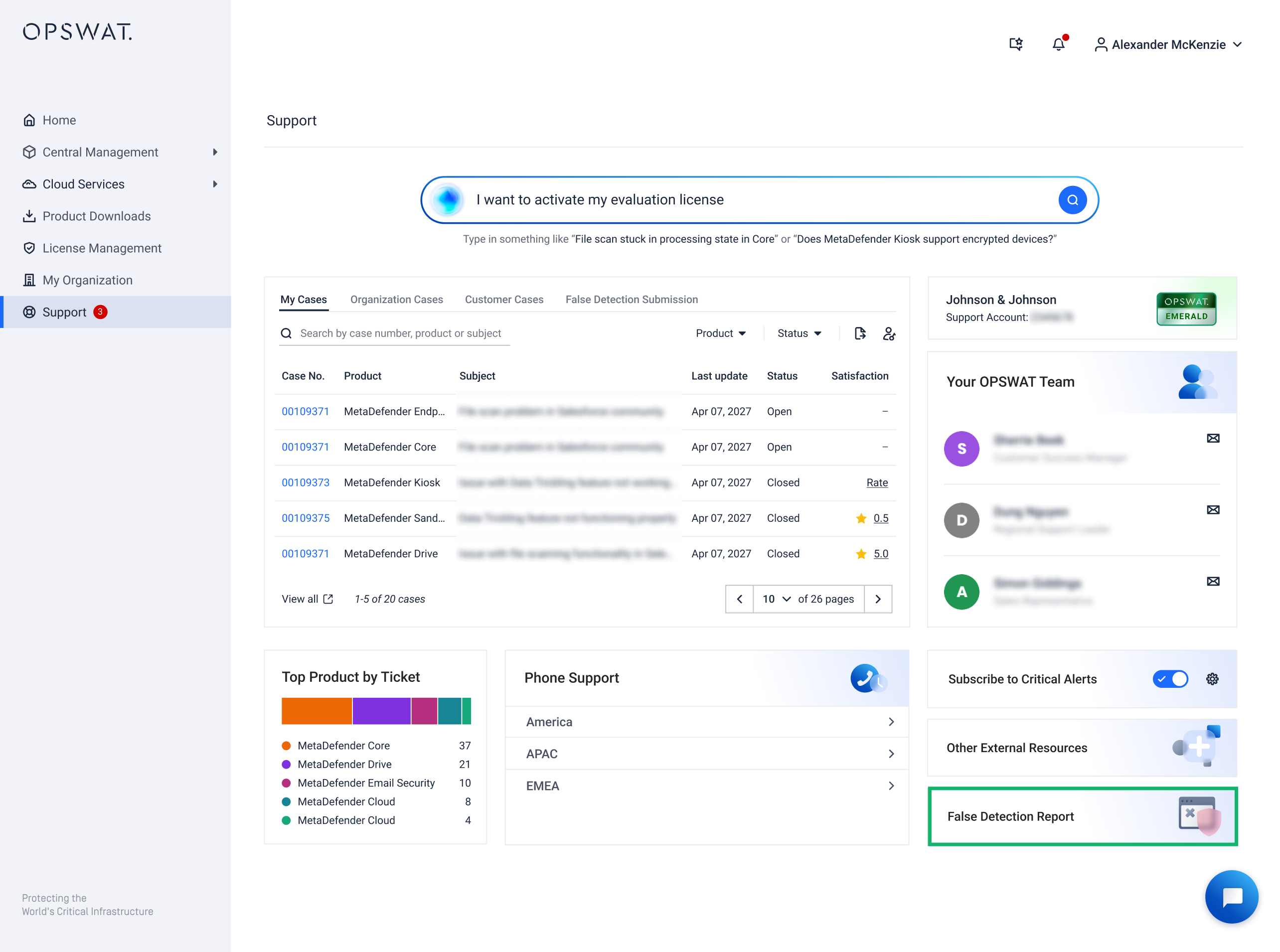Viewport: 1280px width, 952px height.
Task: Click the user settings icon beside export
Action: pyautogui.click(x=889, y=333)
